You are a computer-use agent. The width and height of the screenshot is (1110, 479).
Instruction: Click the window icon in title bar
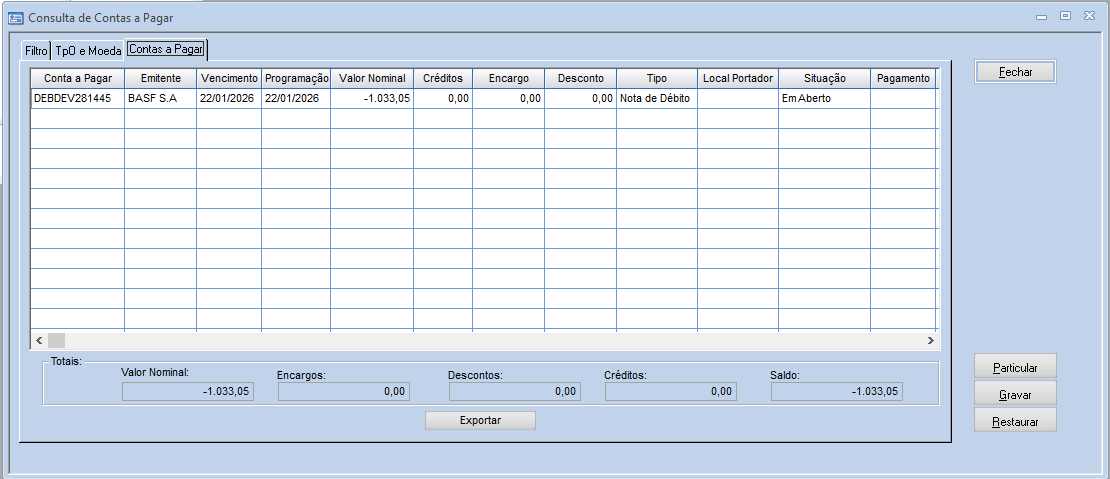tap(16, 18)
